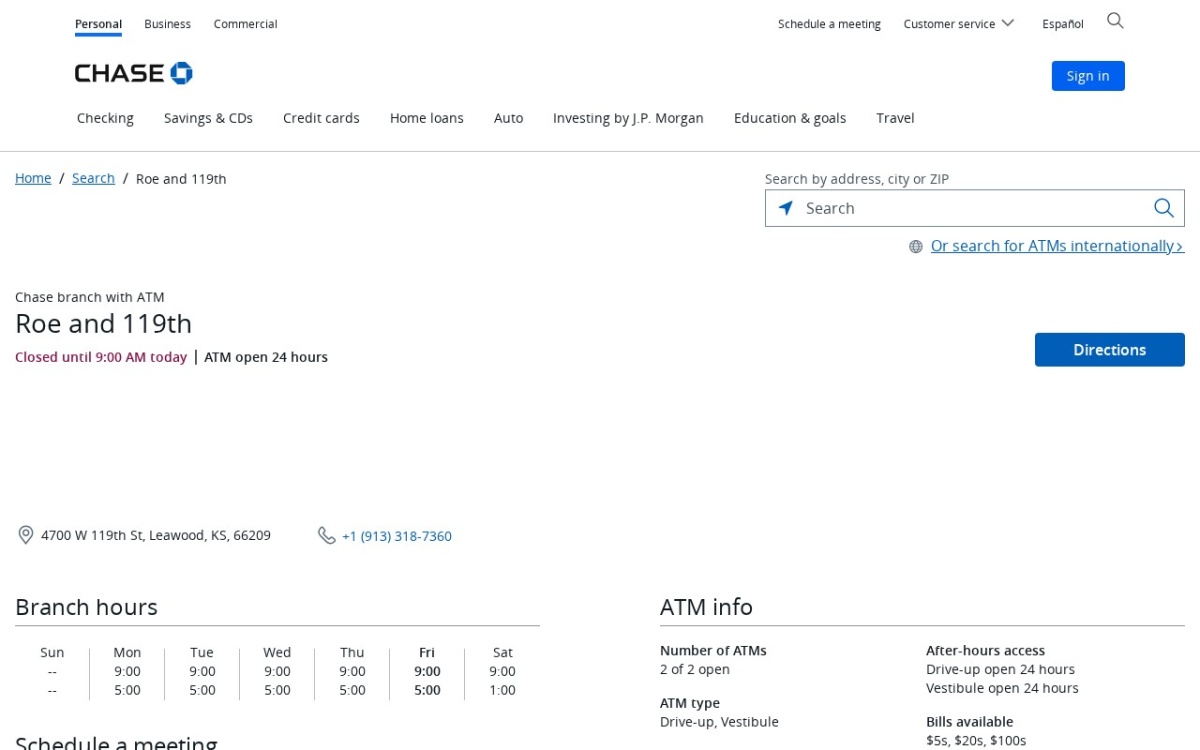Click the Fri hours column header
Image resolution: width=1200 pixels, height=750 pixels.
pos(427,652)
